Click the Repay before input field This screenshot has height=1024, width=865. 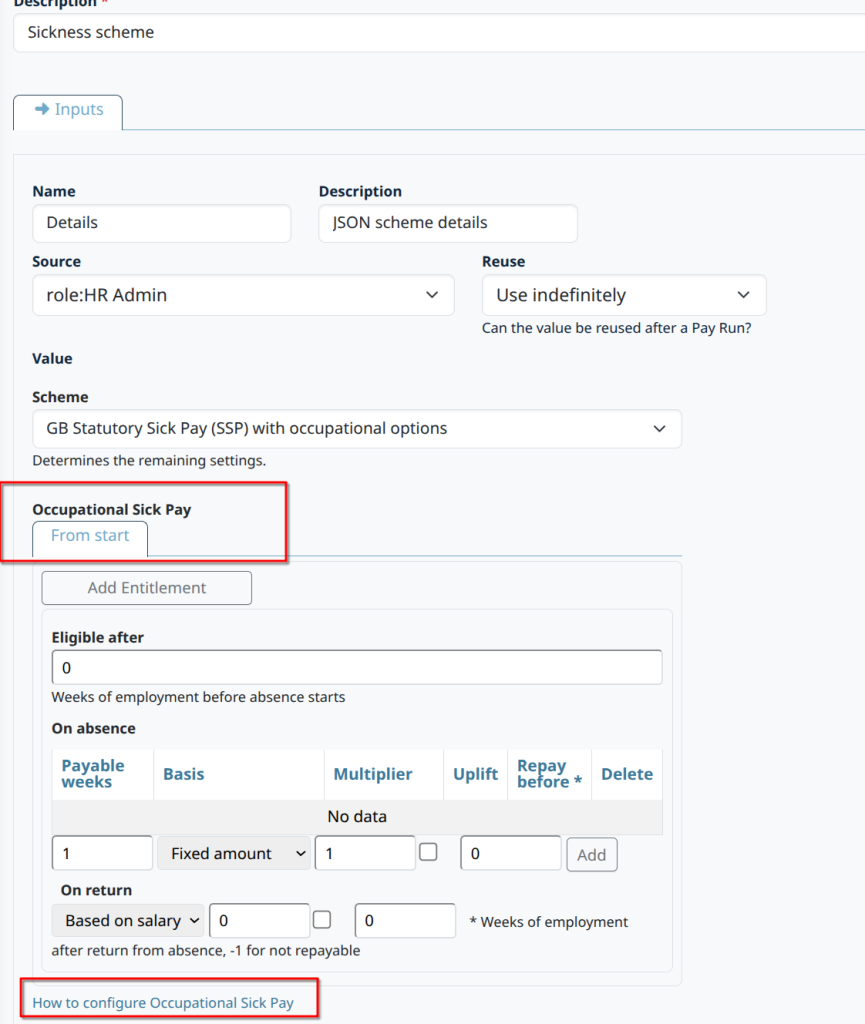click(x=511, y=854)
